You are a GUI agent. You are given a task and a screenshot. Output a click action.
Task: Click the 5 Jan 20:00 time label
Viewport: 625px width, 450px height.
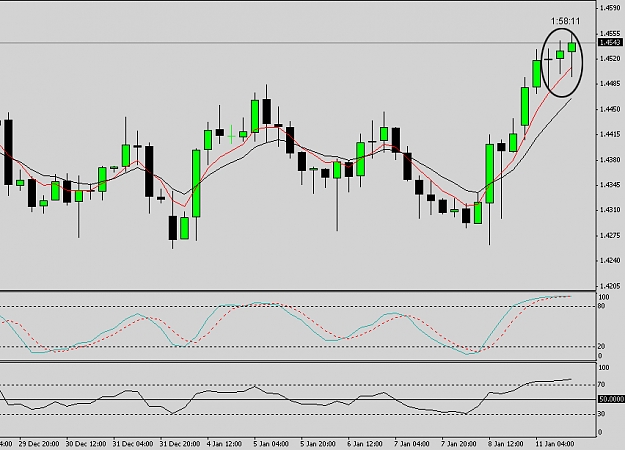(x=318, y=444)
